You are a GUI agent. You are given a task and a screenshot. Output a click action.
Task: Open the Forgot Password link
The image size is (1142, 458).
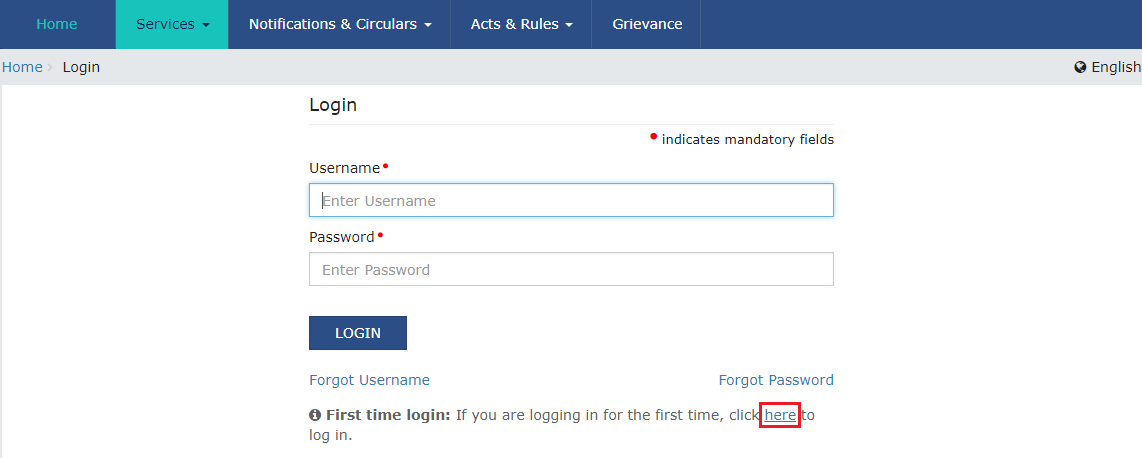coord(776,380)
